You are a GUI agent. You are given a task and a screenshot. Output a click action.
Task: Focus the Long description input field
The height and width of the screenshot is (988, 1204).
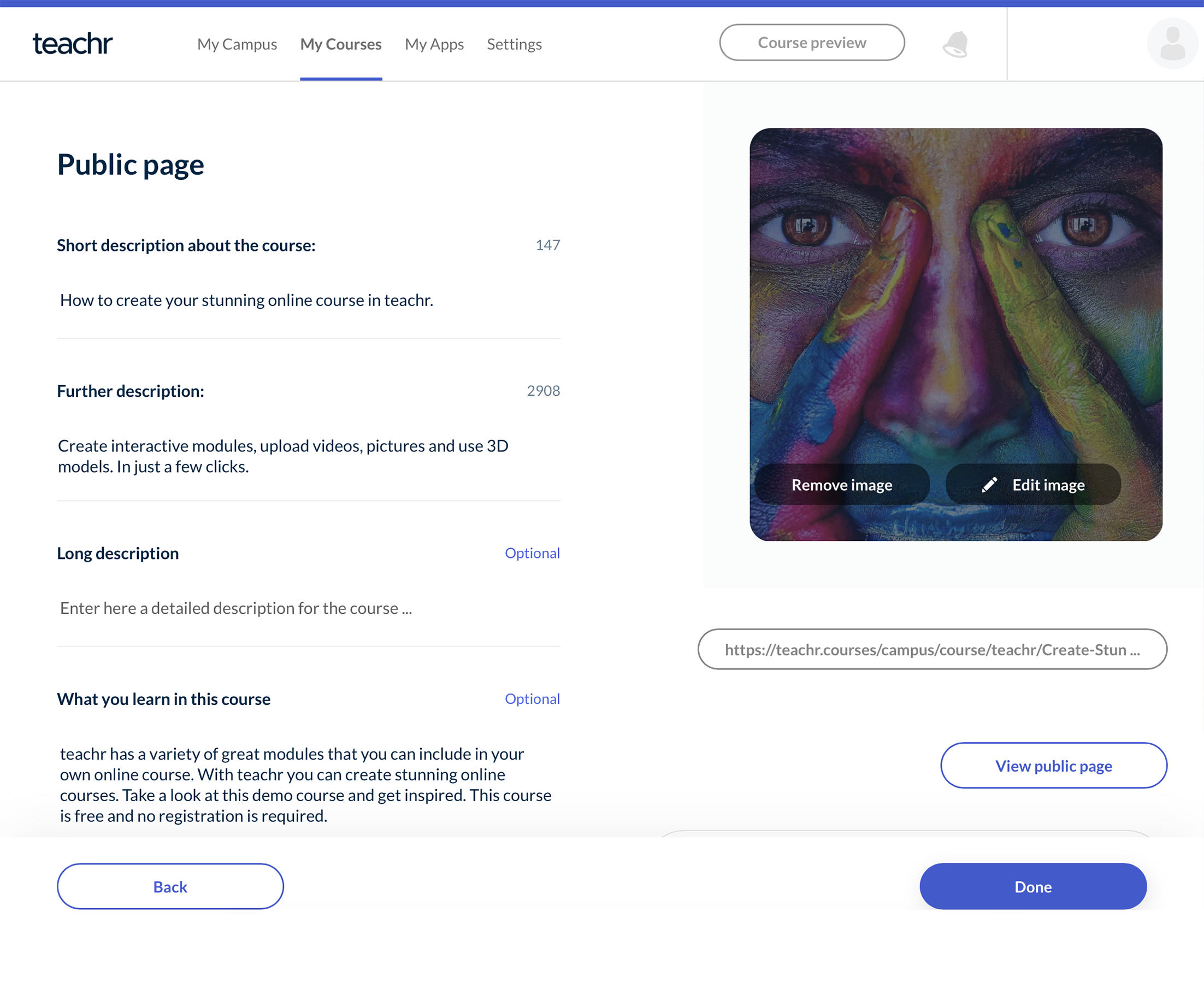tap(309, 608)
